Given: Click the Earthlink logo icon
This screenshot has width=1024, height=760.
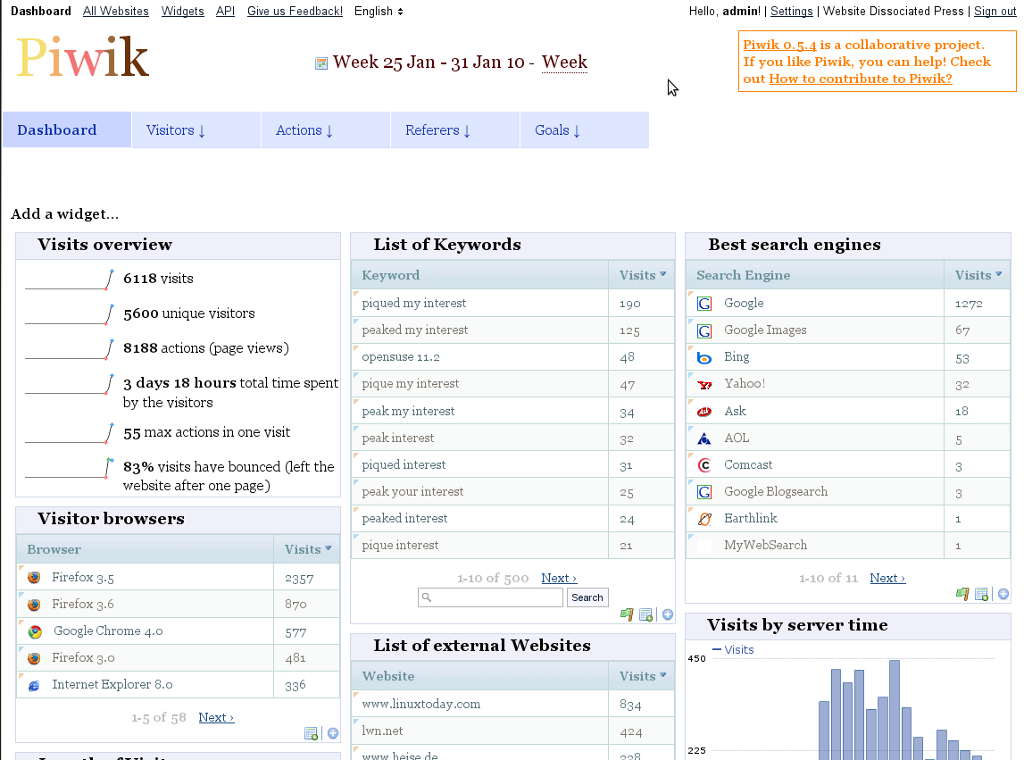Looking at the screenshot, I should 705,519.
